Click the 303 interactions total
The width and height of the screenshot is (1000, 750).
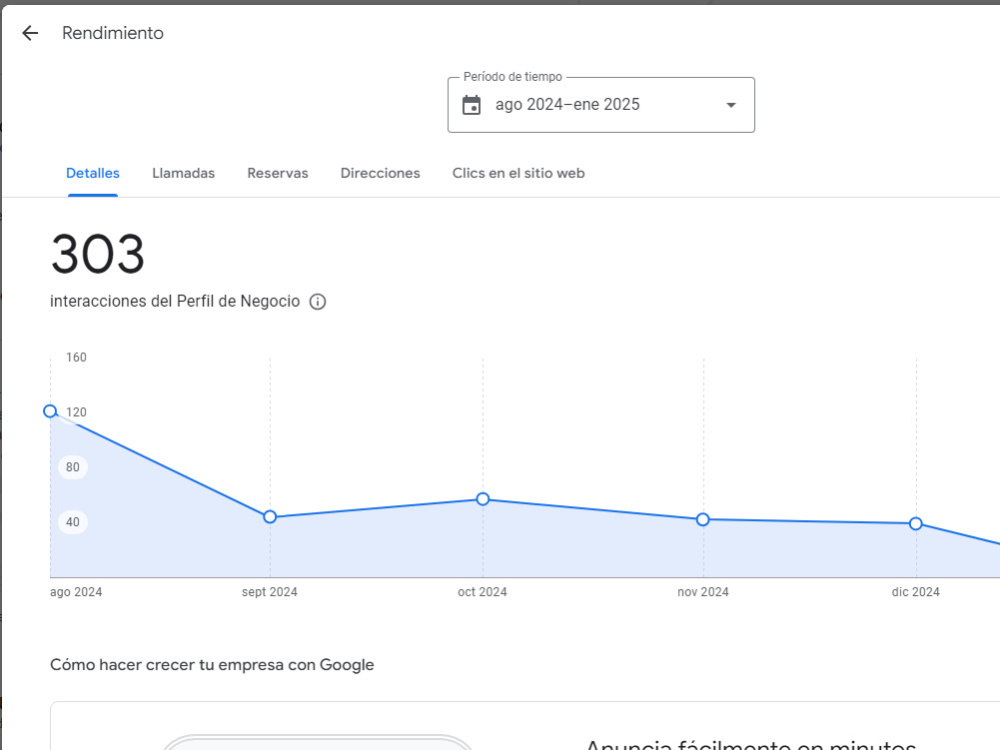(x=98, y=254)
